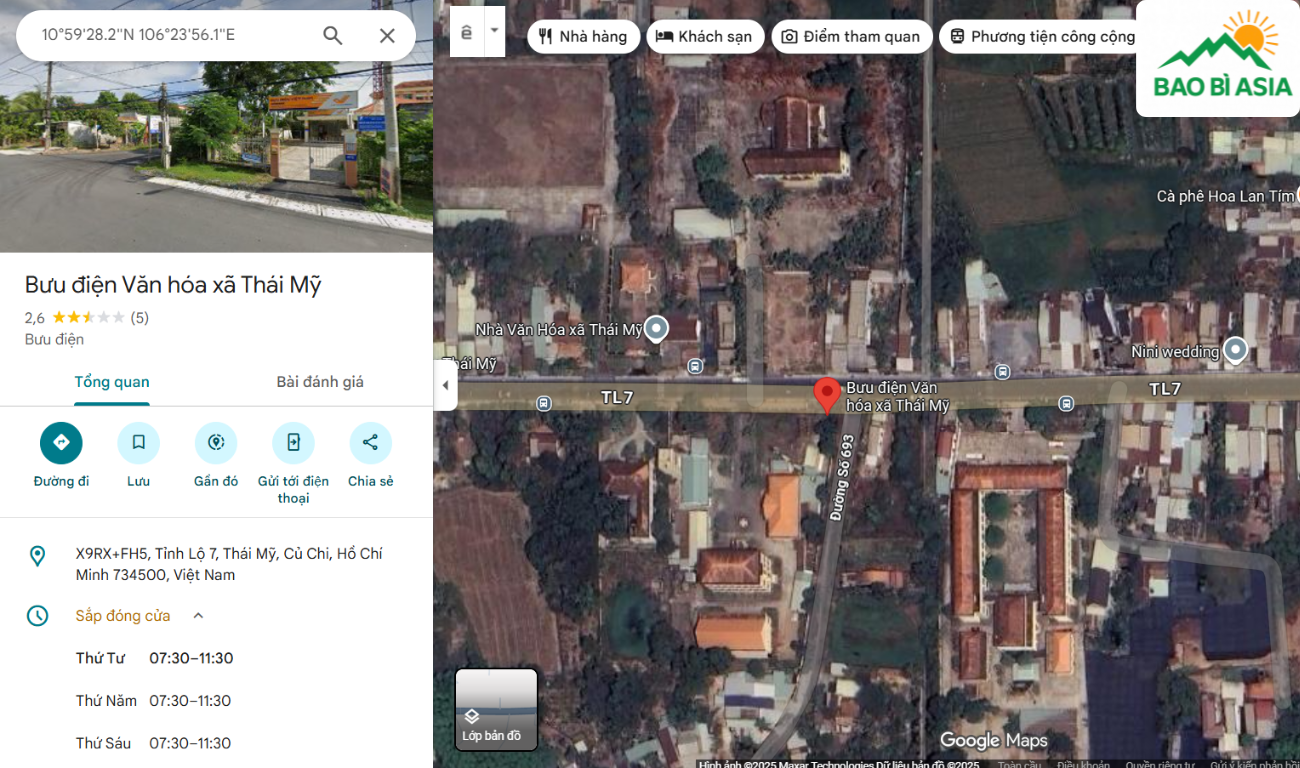Clear the search with X icon
This screenshot has width=1300, height=768.
(x=387, y=36)
